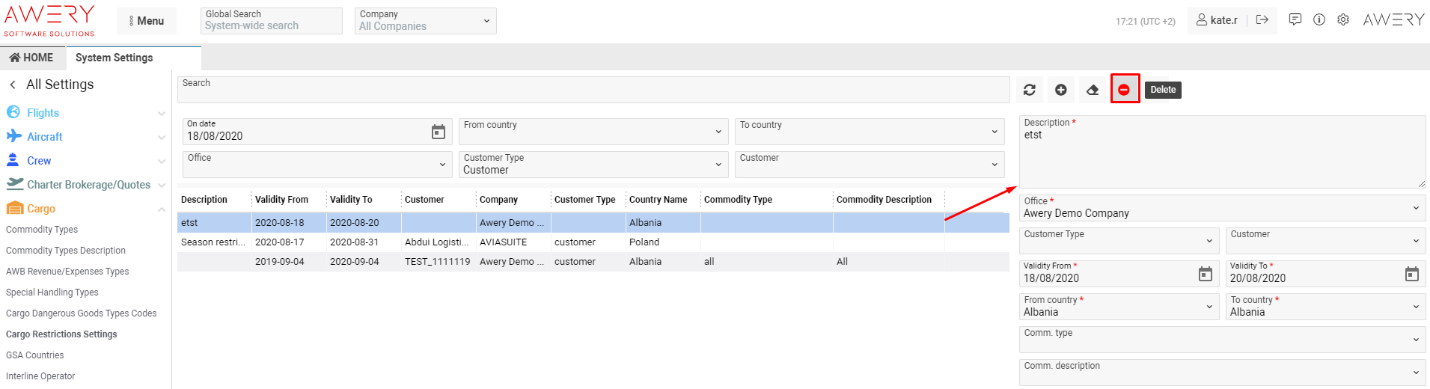
Task: Click the refresh list icon
Action: click(1029, 90)
